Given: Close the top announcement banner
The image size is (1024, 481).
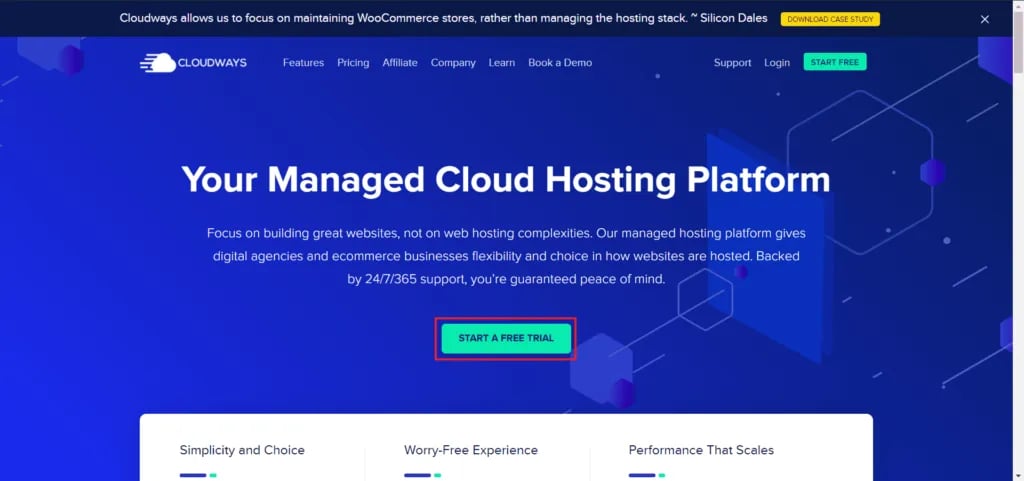Looking at the screenshot, I should (x=984, y=19).
